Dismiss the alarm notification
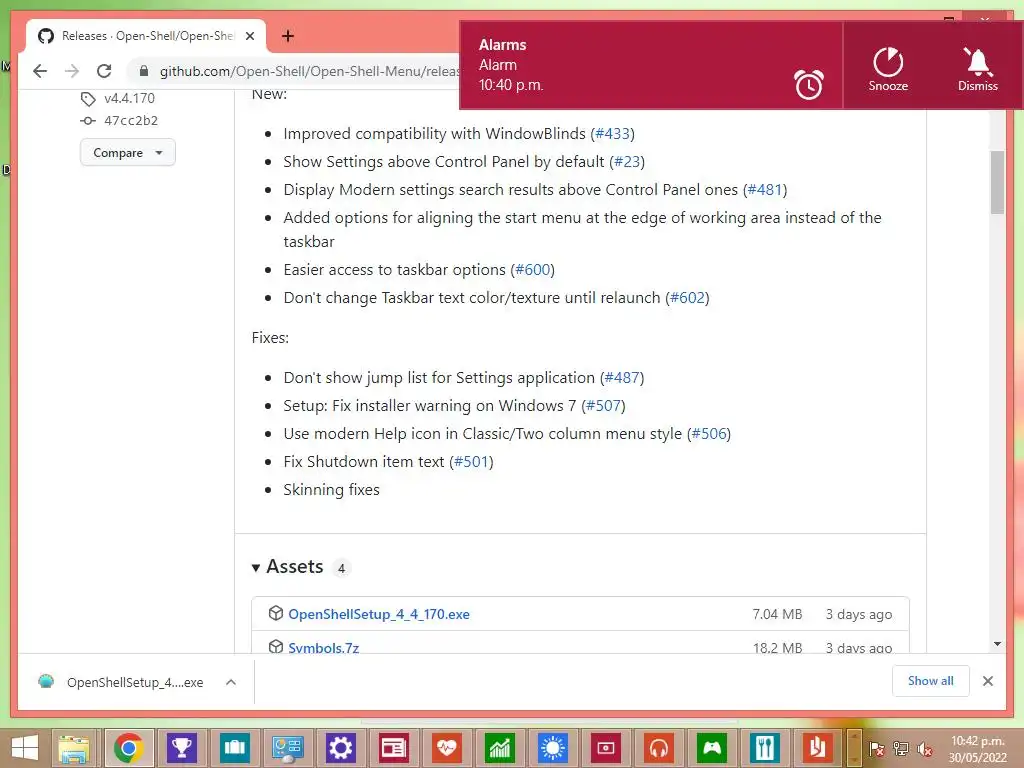 point(978,69)
